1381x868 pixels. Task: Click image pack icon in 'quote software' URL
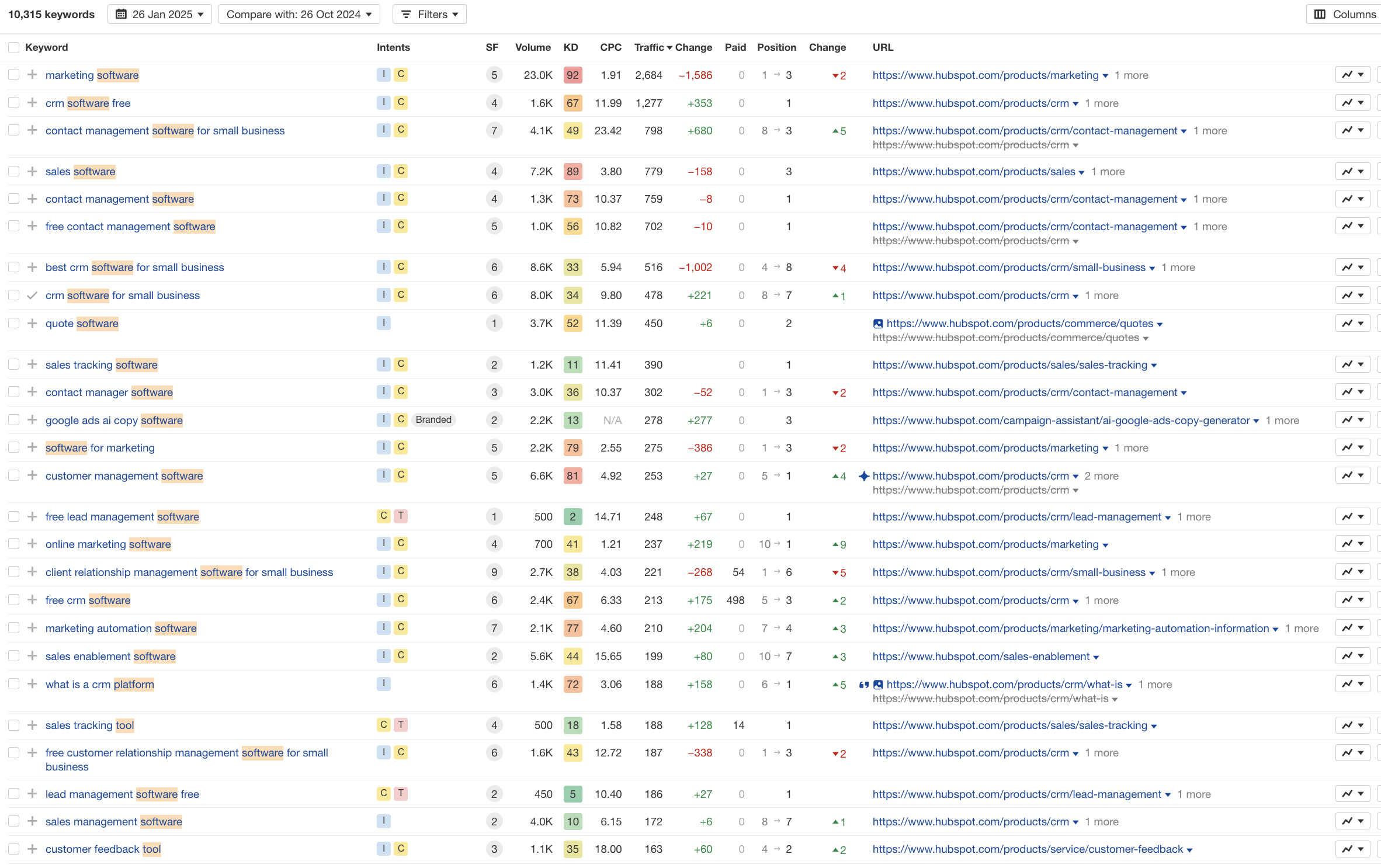coord(877,324)
